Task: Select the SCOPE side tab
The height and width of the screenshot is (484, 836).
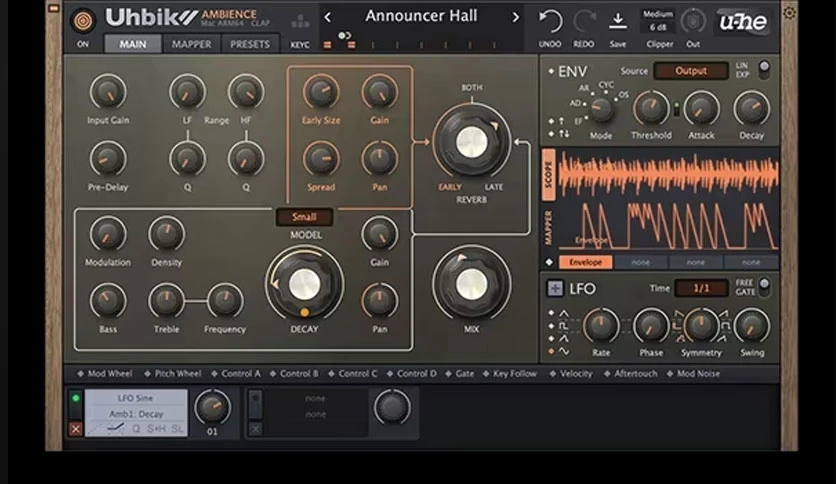Action: pyautogui.click(x=549, y=175)
